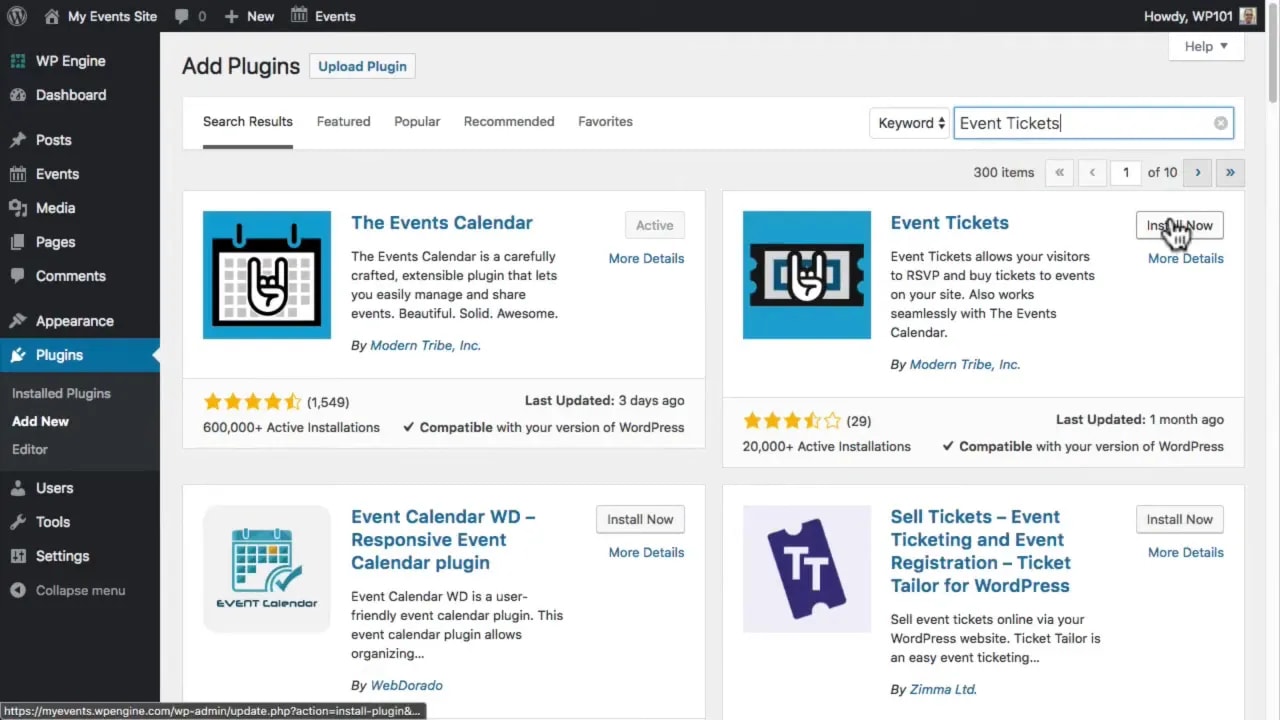The image size is (1280, 720).
Task: Open the Media library icon
Action: [x=18, y=208]
